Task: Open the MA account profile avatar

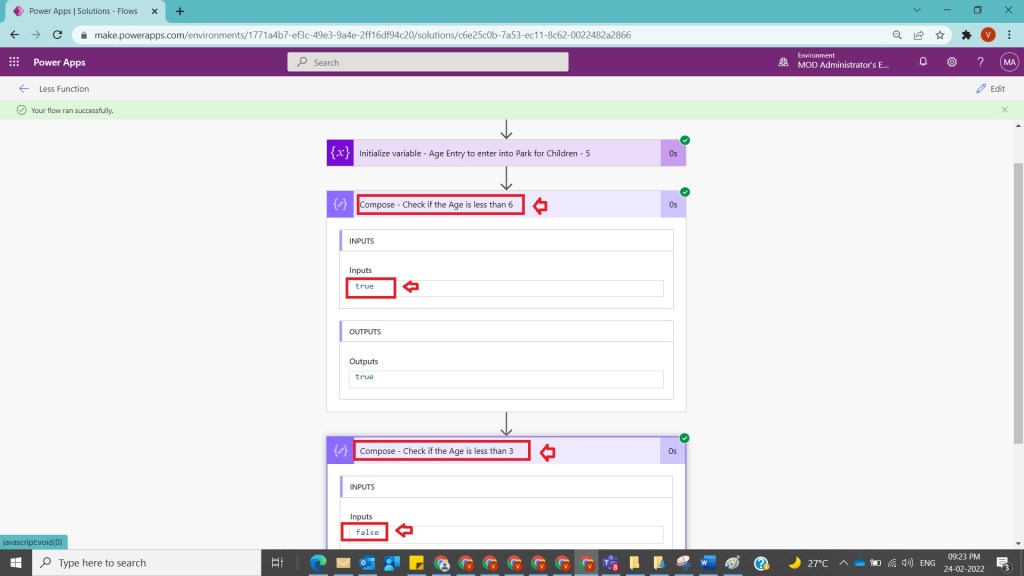Action: coord(1008,62)
